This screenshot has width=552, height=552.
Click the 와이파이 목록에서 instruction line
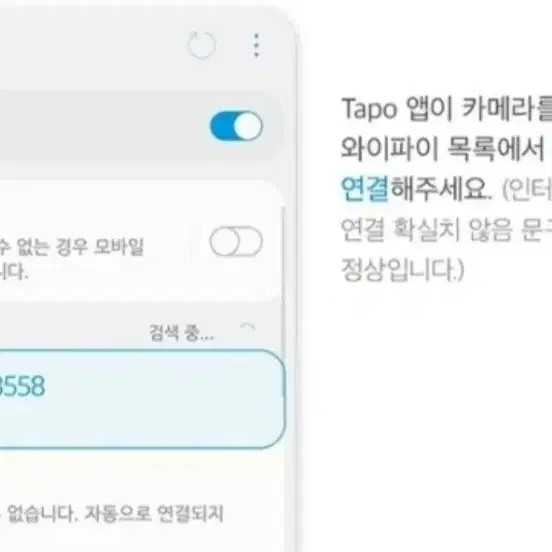click(443, 148)
